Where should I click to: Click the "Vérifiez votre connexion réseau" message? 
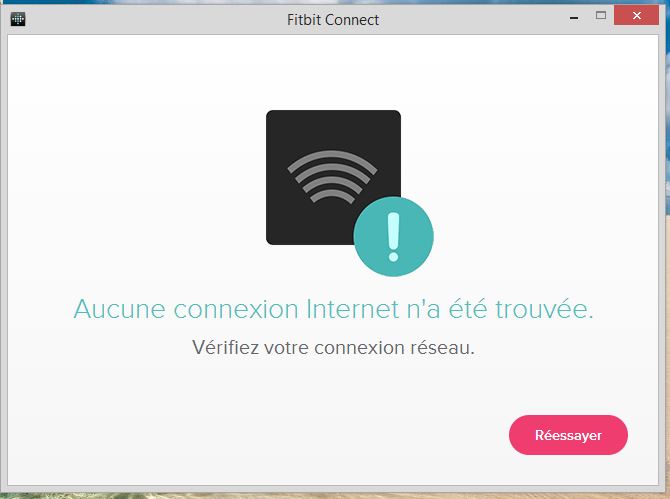click(x=333, y=347)
